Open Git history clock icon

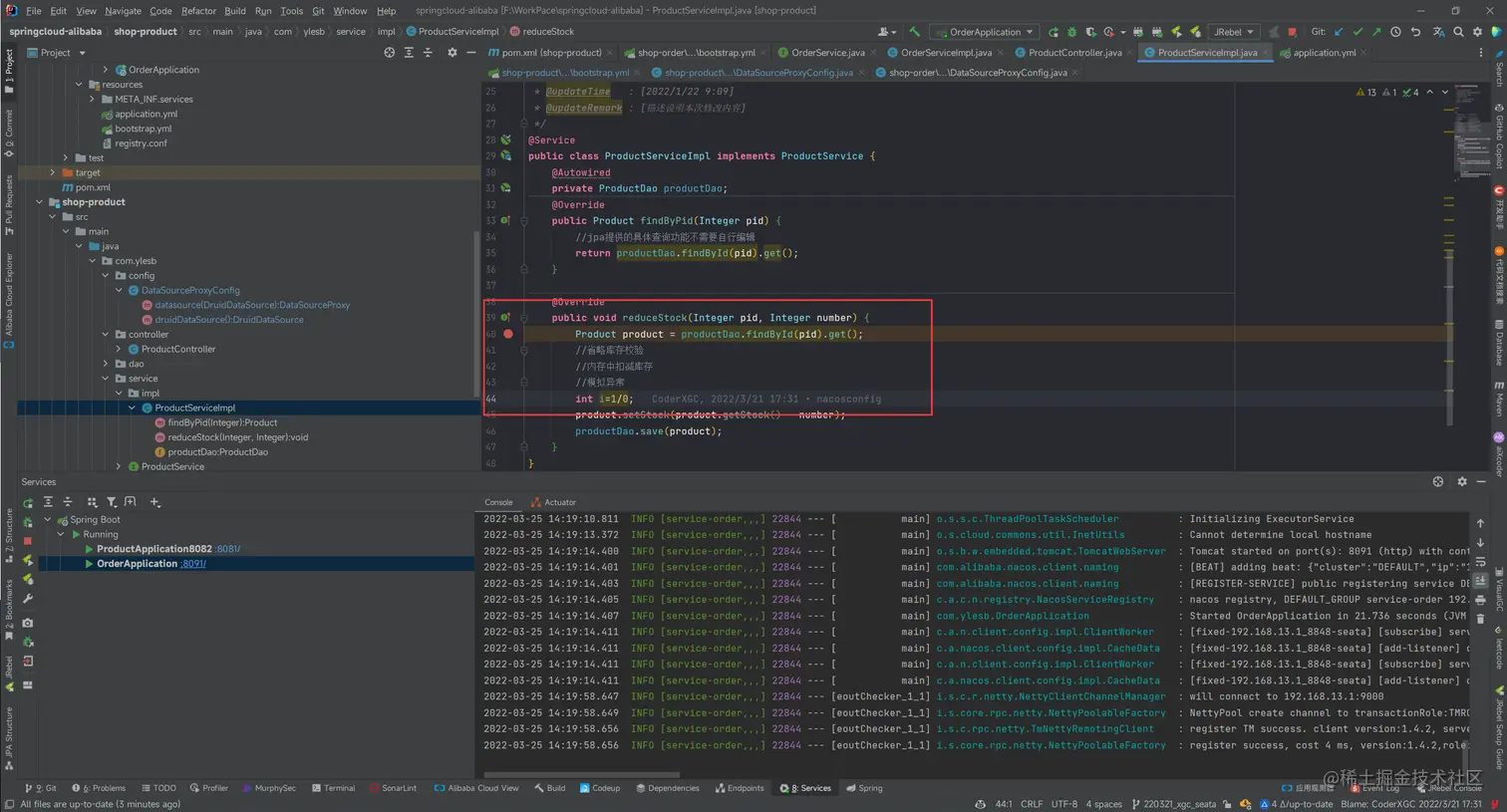(1395, 32)
